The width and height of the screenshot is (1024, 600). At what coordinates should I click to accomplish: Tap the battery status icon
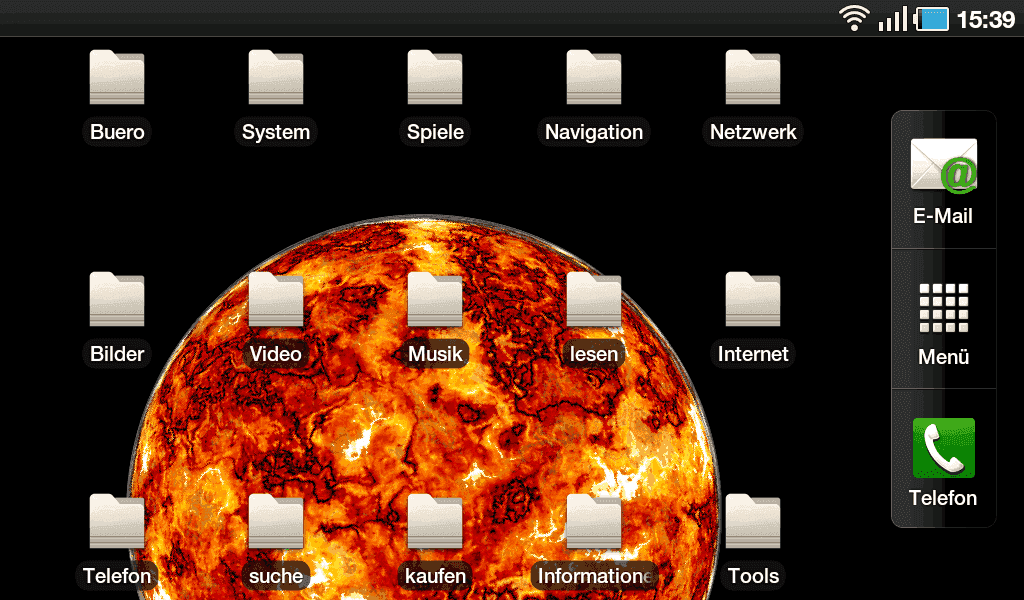[x=931, y=19]
